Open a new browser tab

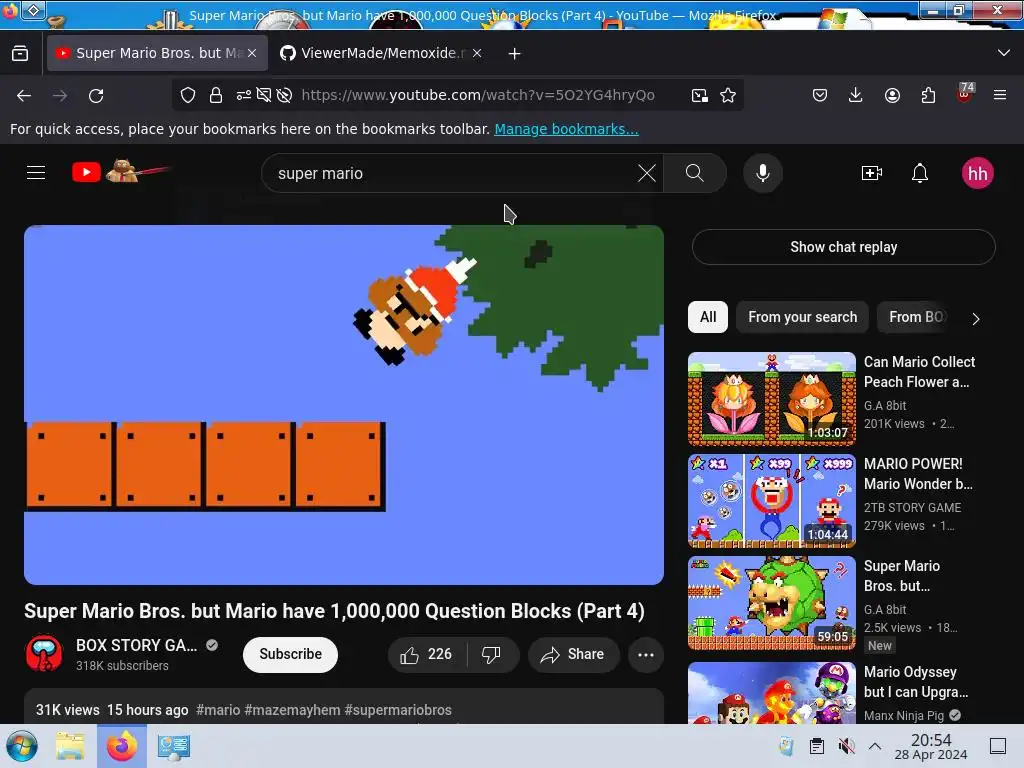pyautogui.click(x=515, y=54)
